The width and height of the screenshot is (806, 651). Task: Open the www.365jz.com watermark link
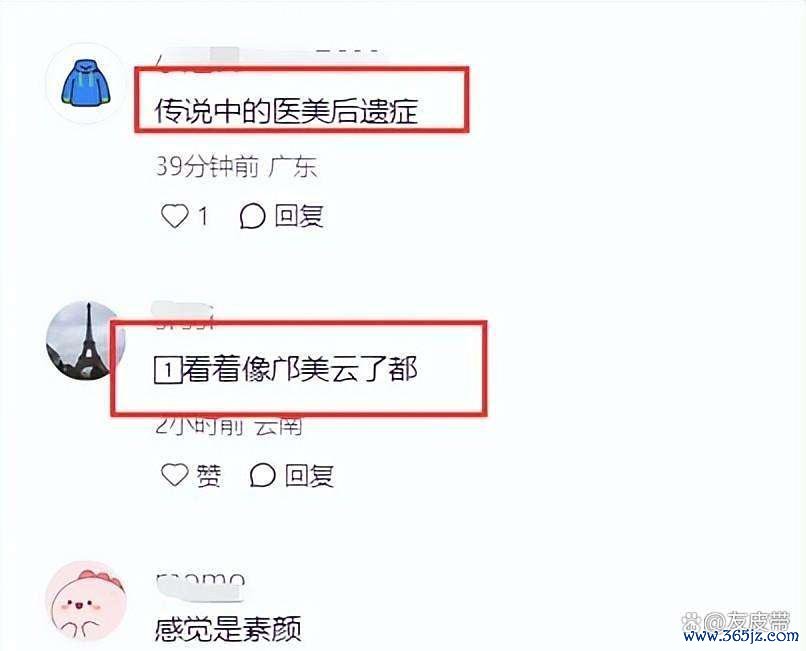(741, 637)
